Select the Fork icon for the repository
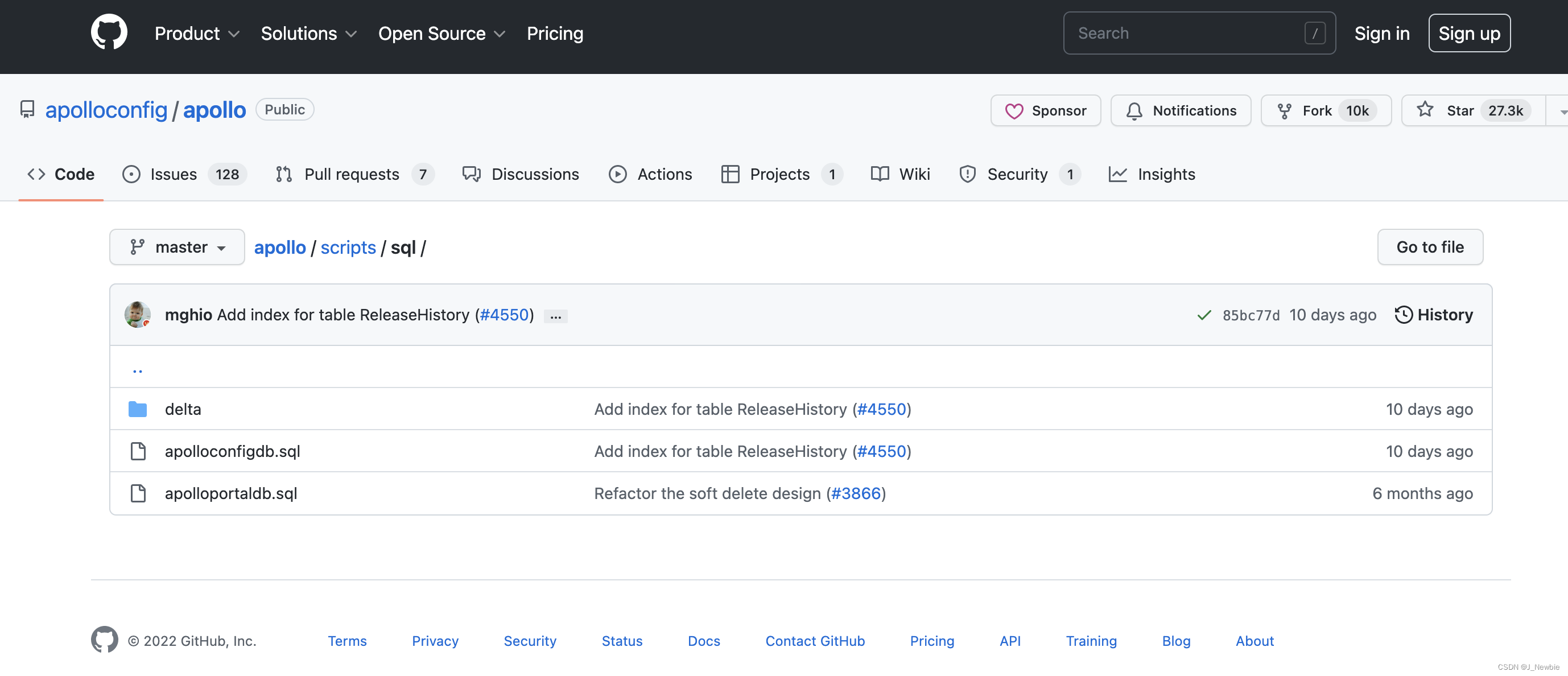The width and height of the screenshot is (1568, 676). pos(1284,110)
